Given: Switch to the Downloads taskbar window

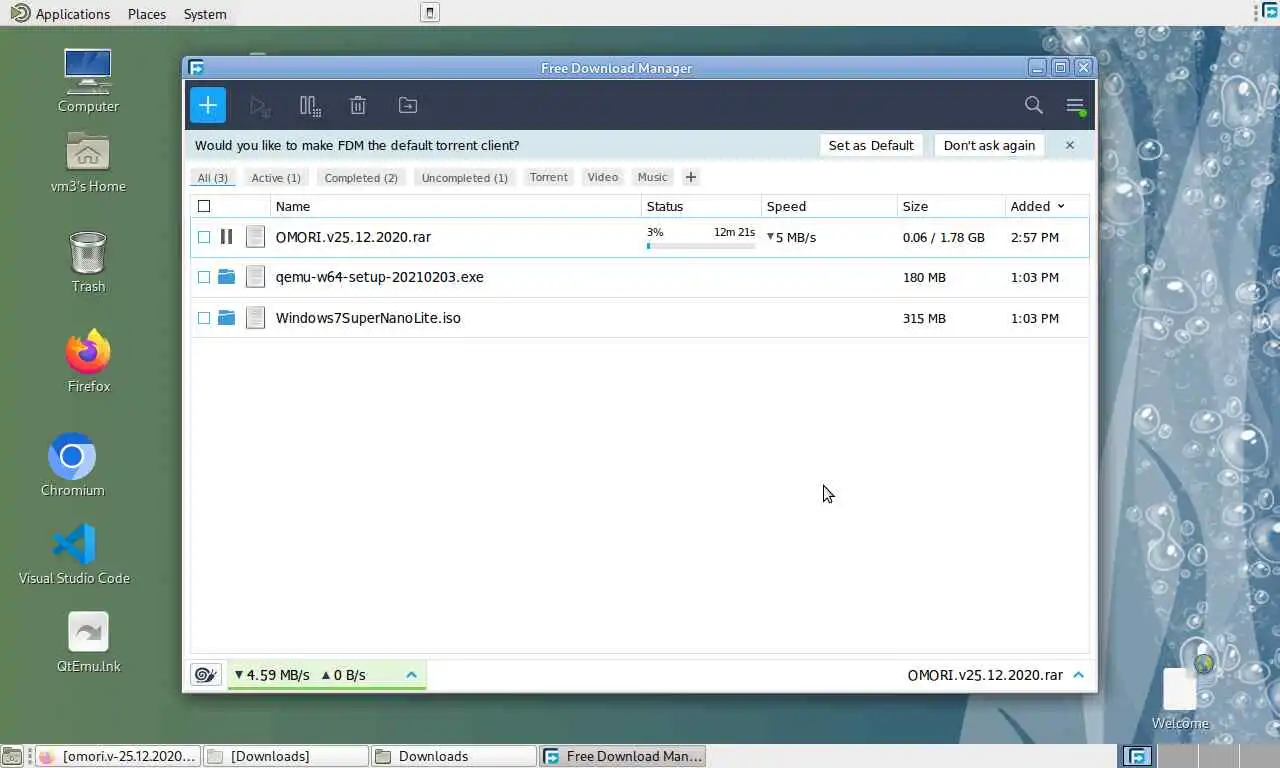Looking at the screenshot, I should click(454, 756).
